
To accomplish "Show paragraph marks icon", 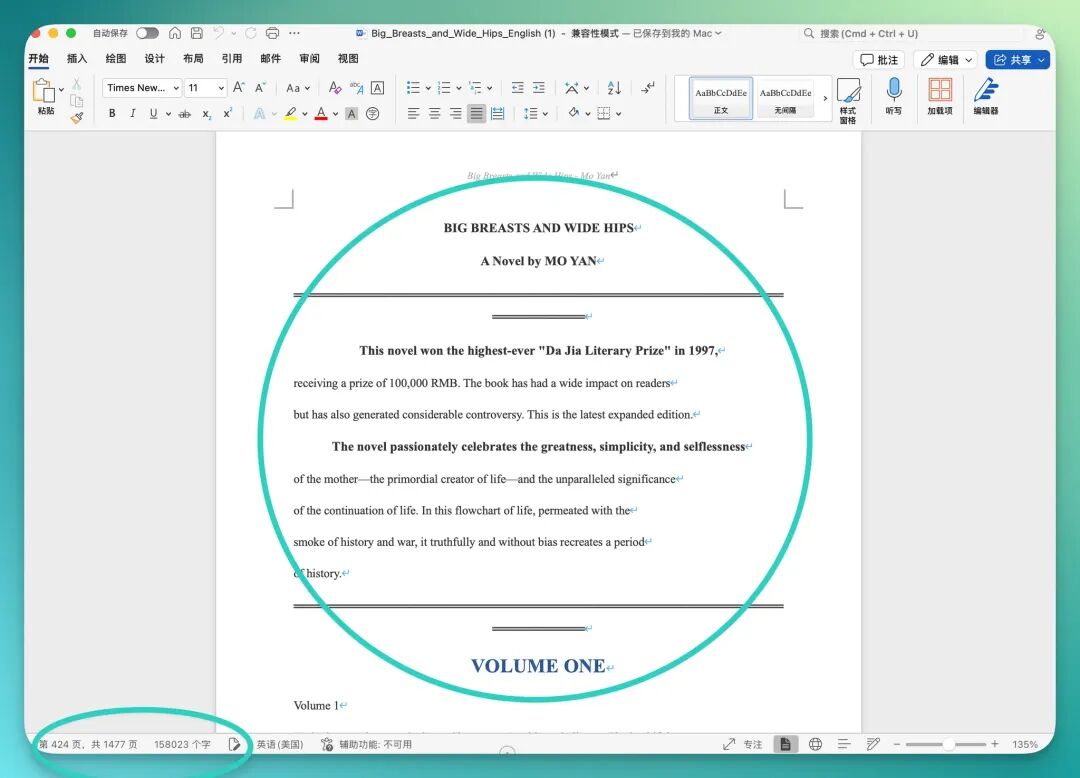I will click(x=648, y=87).
